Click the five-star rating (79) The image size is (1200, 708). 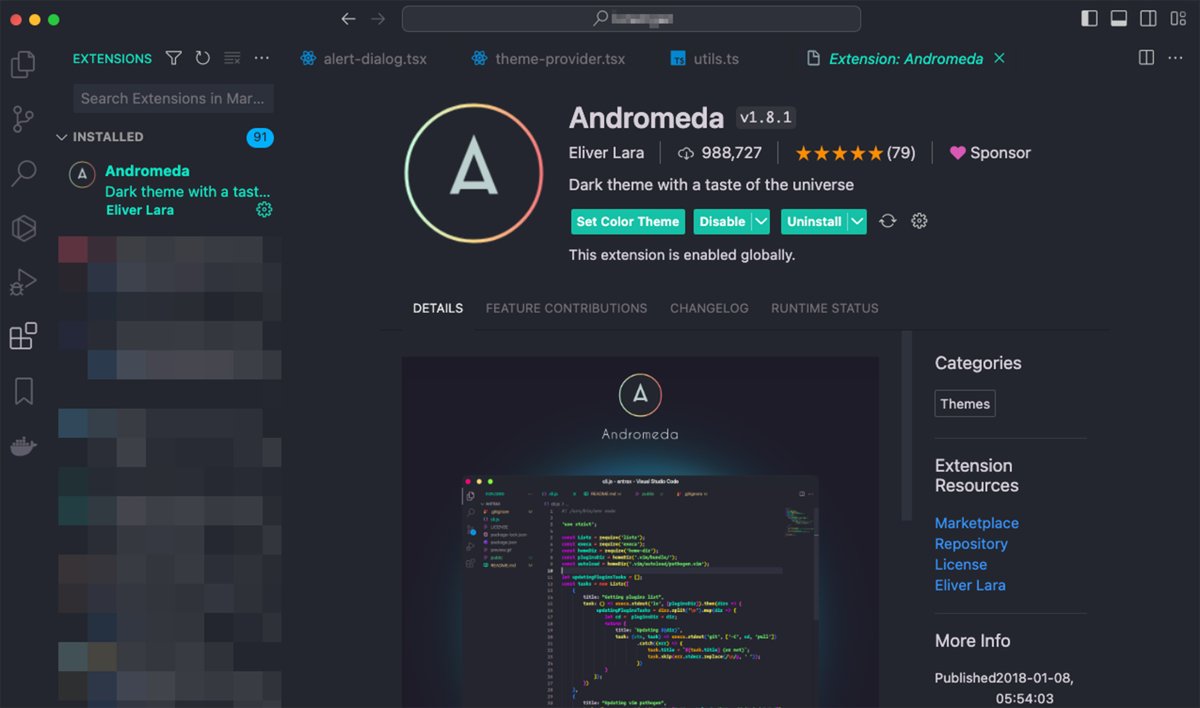point(855,153)
